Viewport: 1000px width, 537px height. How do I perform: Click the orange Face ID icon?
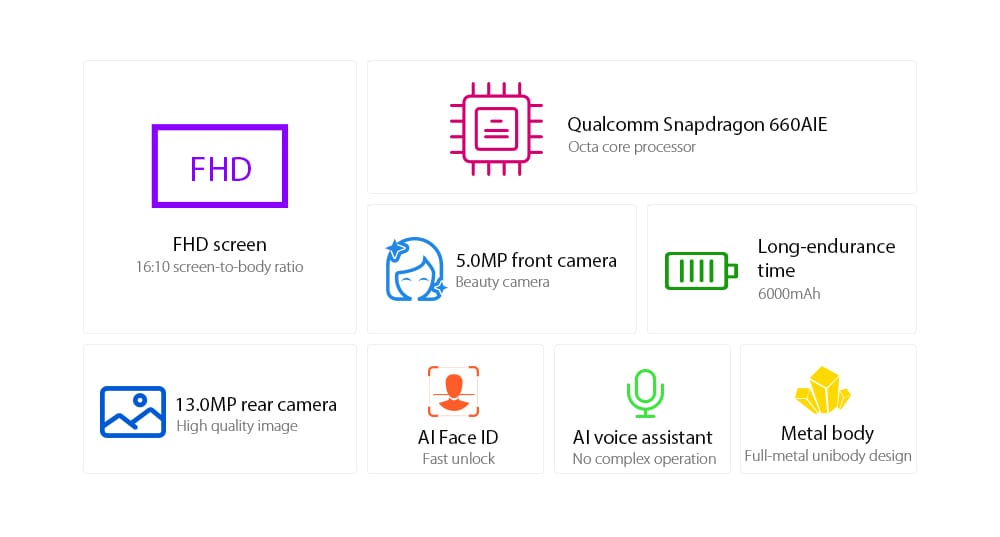454,391
